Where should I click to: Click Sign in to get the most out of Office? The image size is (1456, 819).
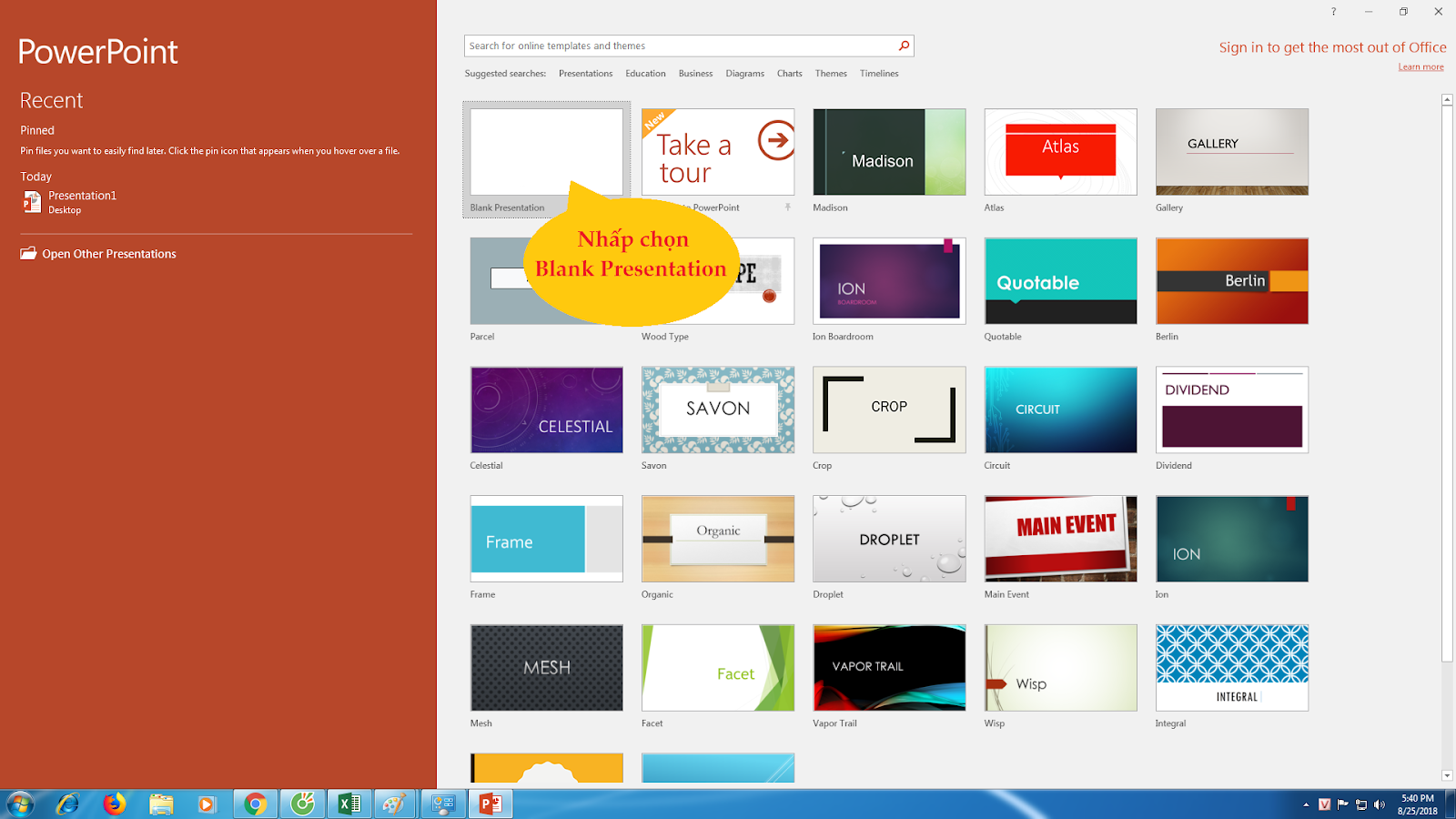[x=1332, y=47]
